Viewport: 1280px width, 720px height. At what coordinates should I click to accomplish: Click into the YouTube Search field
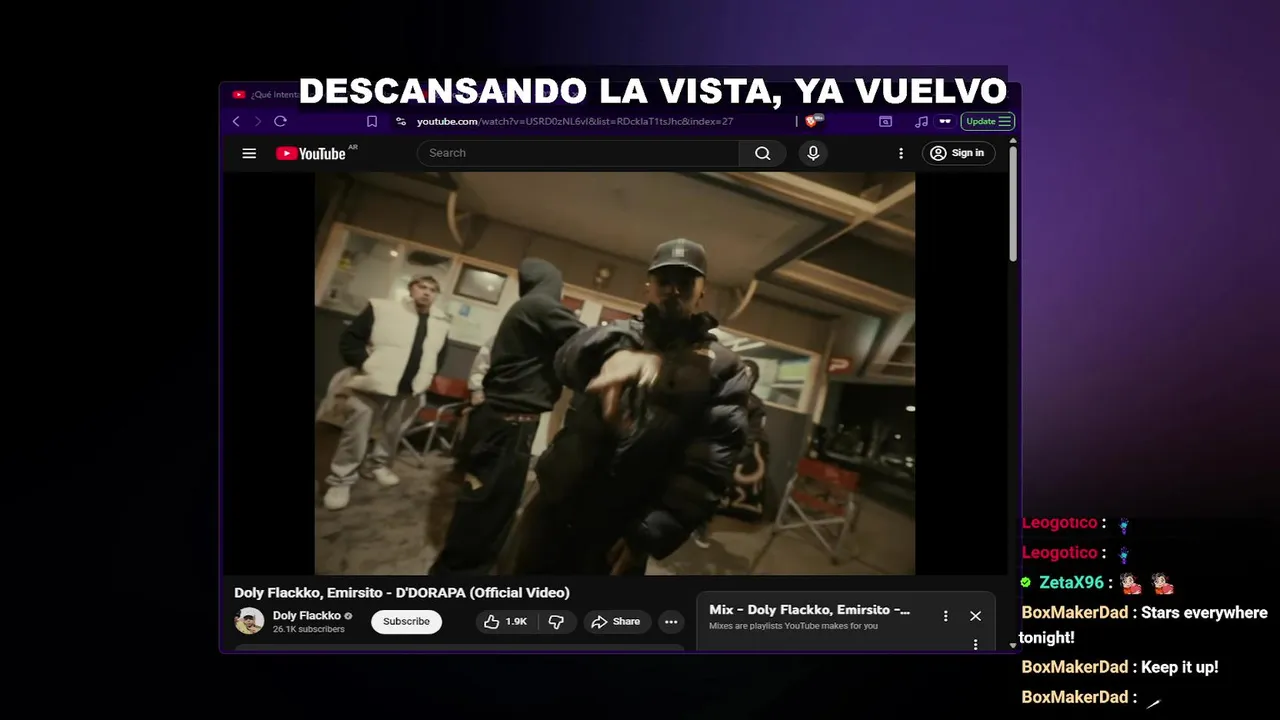click(578, 153)
